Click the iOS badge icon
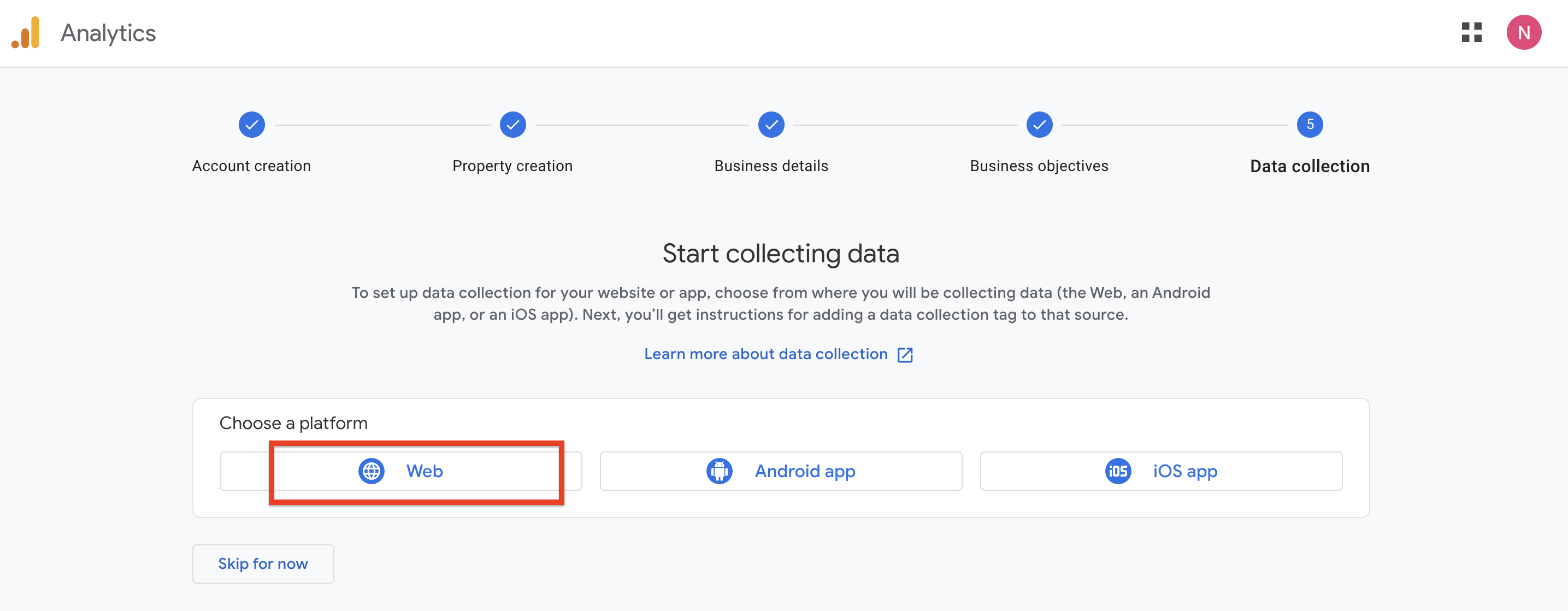Screen dimensions: 1568x611 click(1118, 471)
